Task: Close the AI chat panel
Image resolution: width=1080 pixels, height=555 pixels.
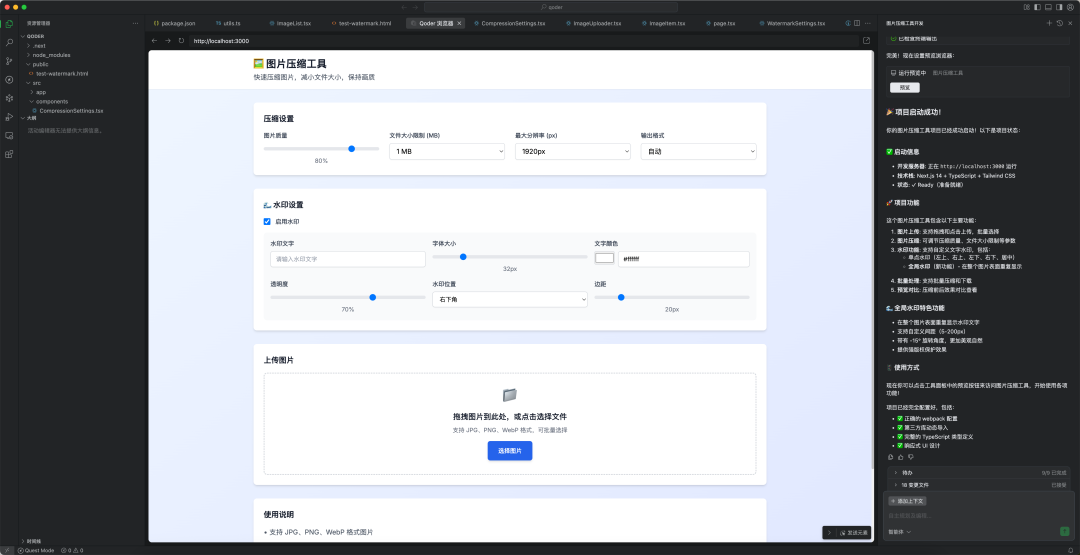Action: coord(1070,23)
